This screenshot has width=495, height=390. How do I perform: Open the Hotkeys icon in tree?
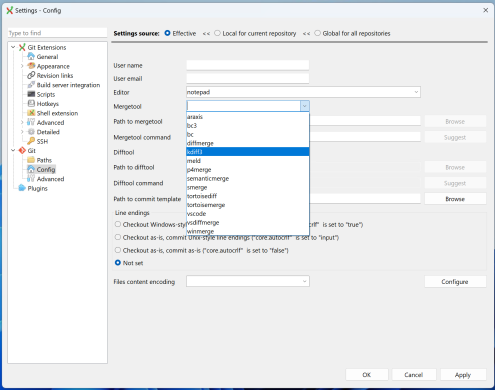(31, 104)
